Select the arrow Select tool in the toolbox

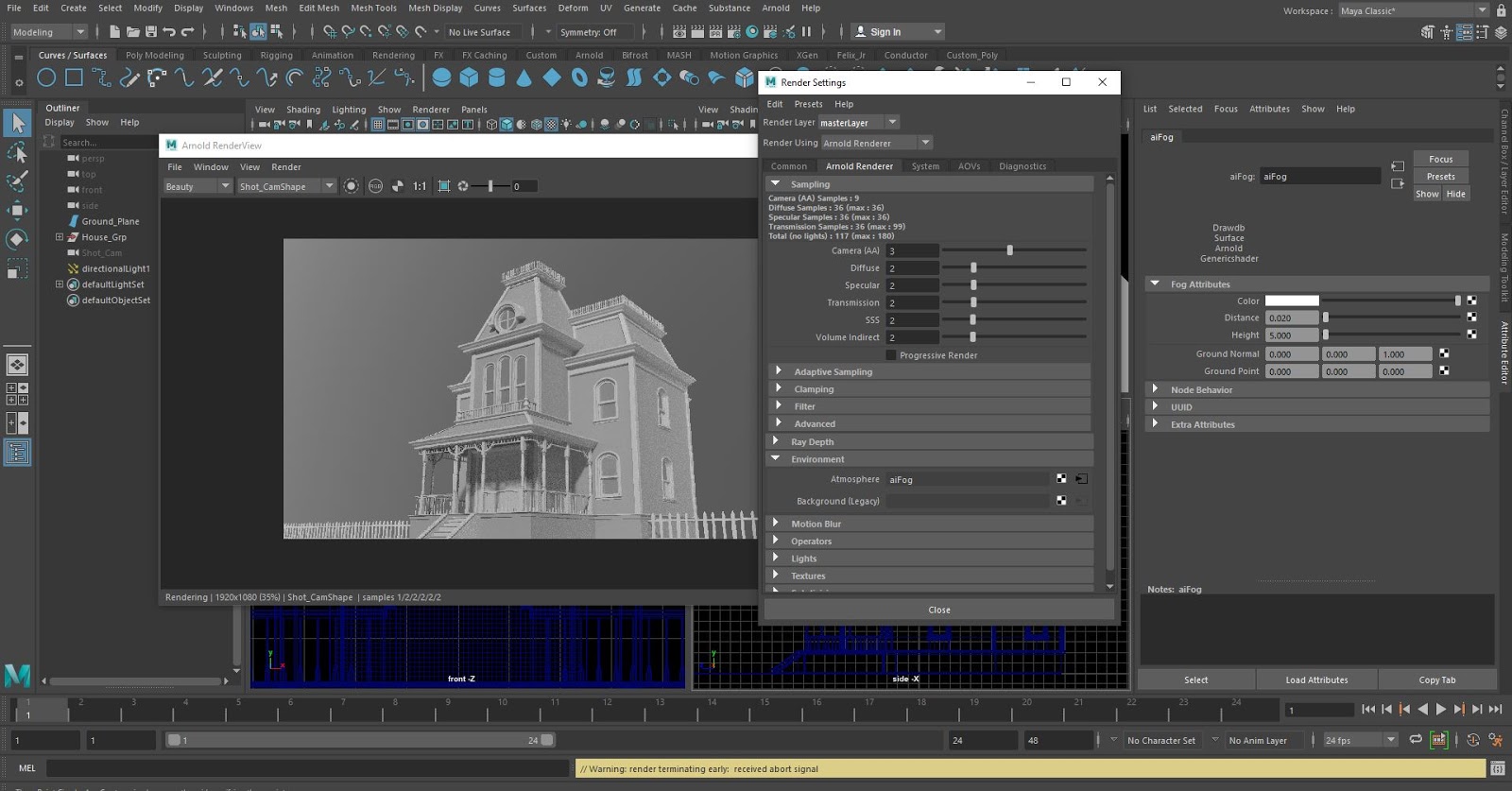point(17,123)
